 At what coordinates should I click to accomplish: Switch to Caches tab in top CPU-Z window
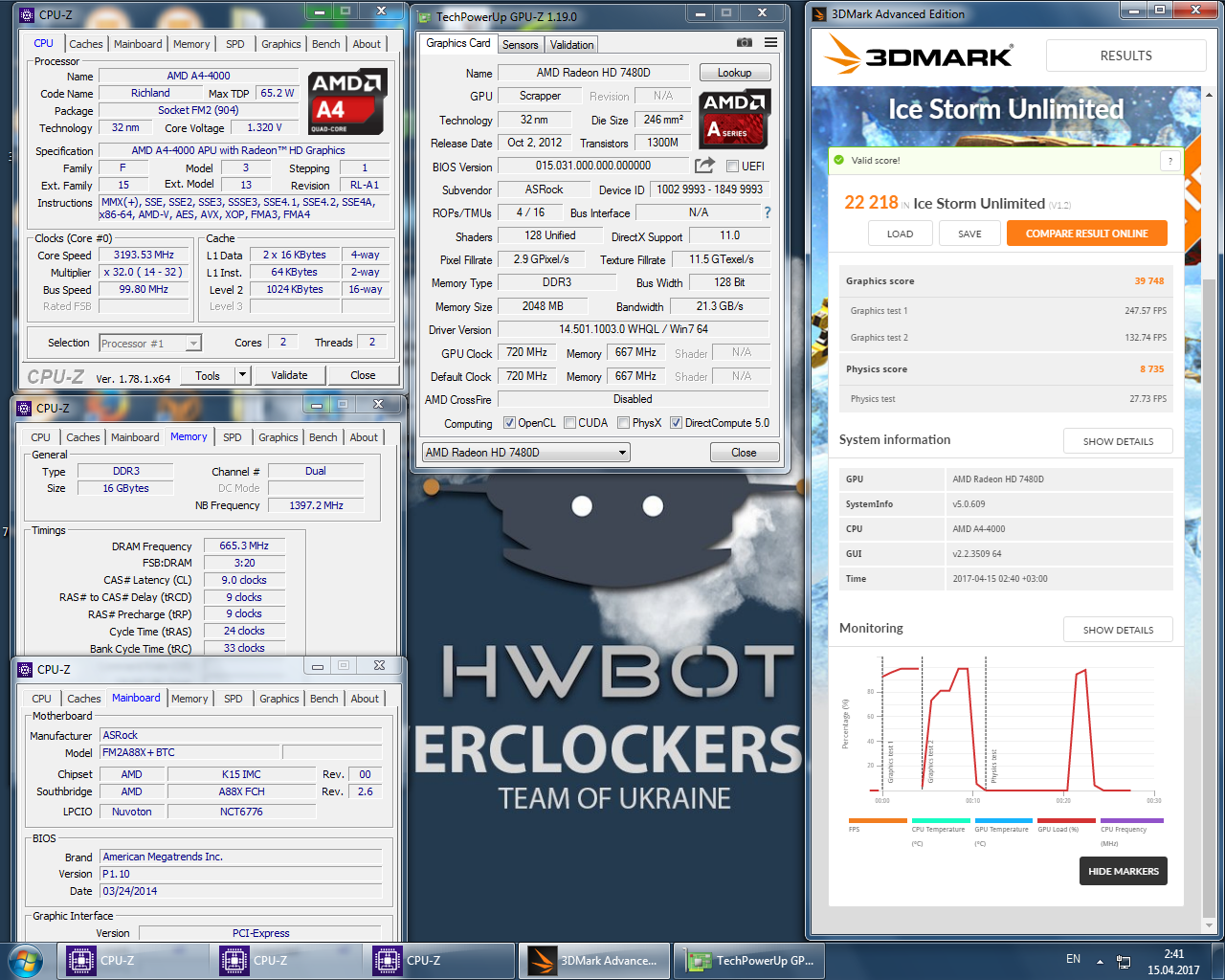point(85,44)
